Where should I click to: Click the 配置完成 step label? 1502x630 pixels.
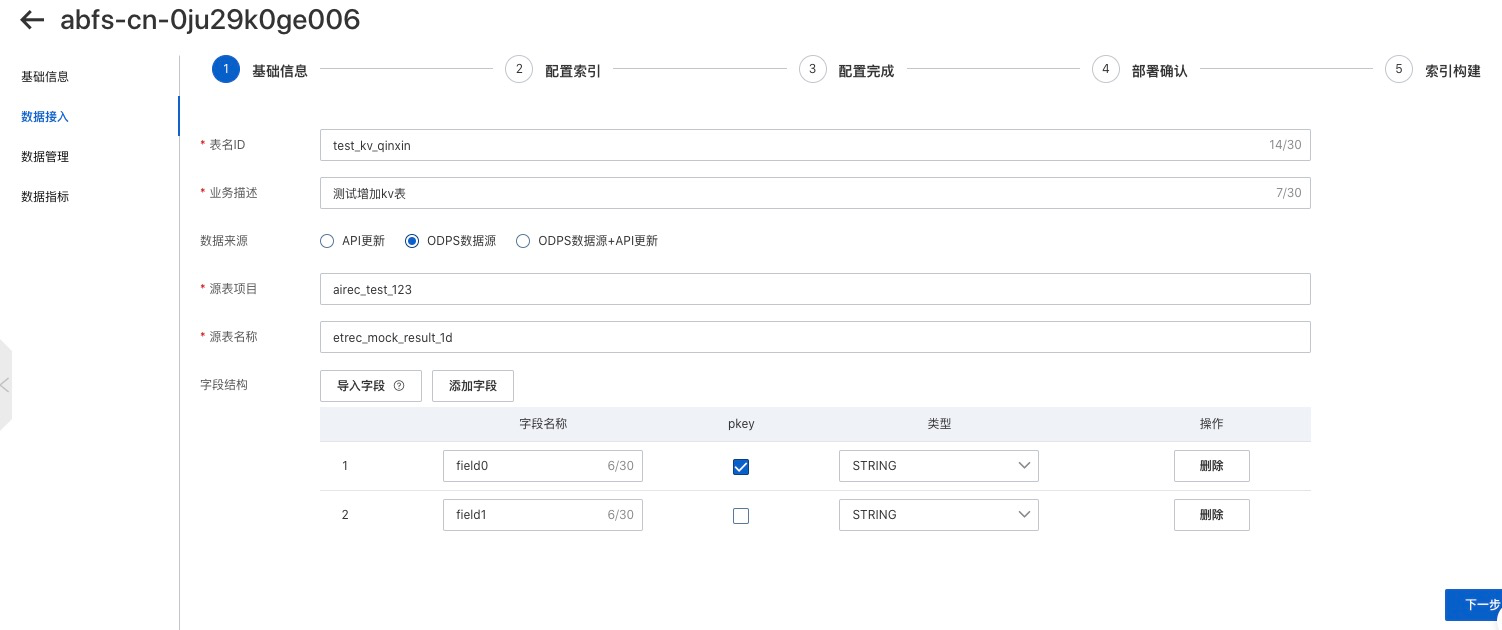pos(866,71)
